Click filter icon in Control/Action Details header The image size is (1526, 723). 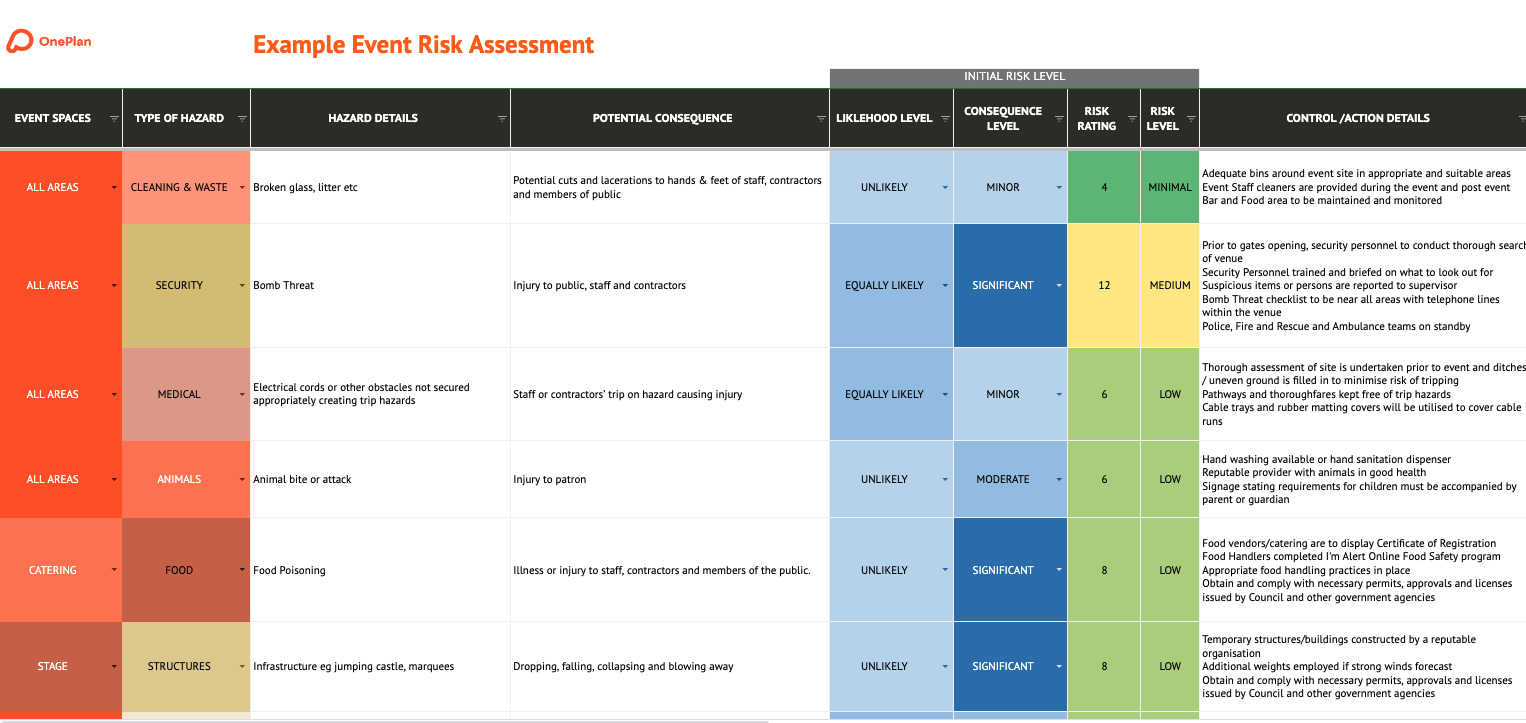1520,118
